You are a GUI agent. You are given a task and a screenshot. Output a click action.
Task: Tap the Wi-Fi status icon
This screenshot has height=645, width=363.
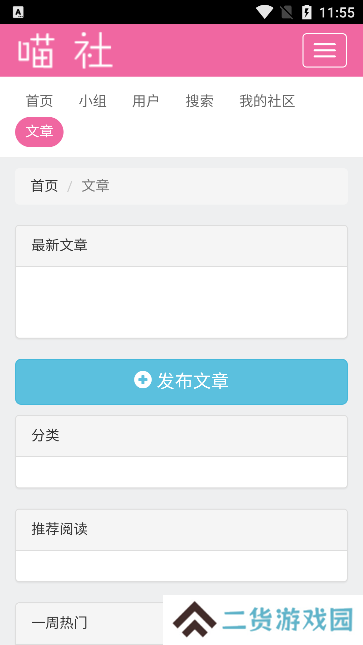[264, 12]
